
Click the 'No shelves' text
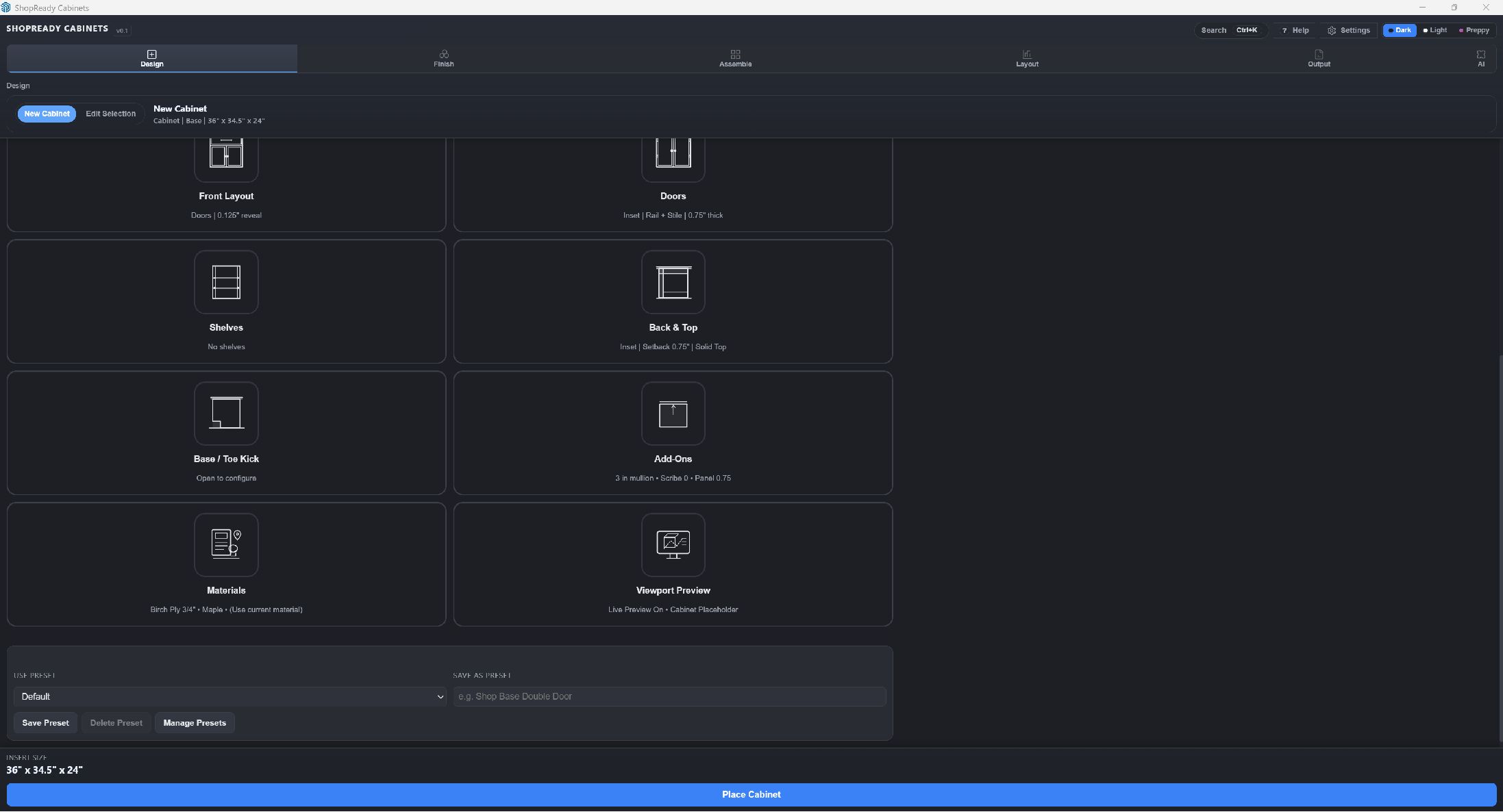click(226, 347)
